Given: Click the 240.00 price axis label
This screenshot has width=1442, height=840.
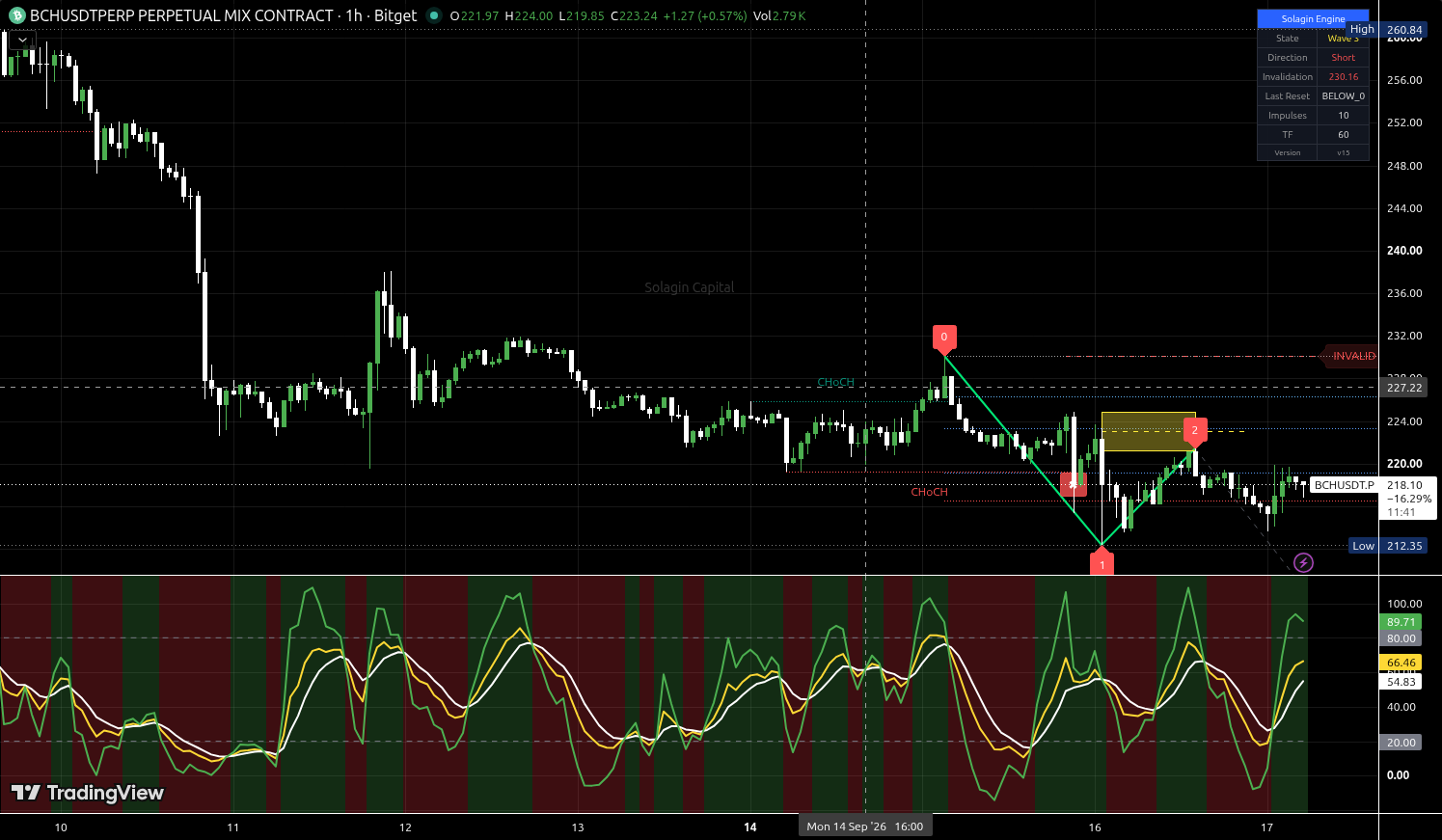Looking at the screenshot, I should 1403,251.
